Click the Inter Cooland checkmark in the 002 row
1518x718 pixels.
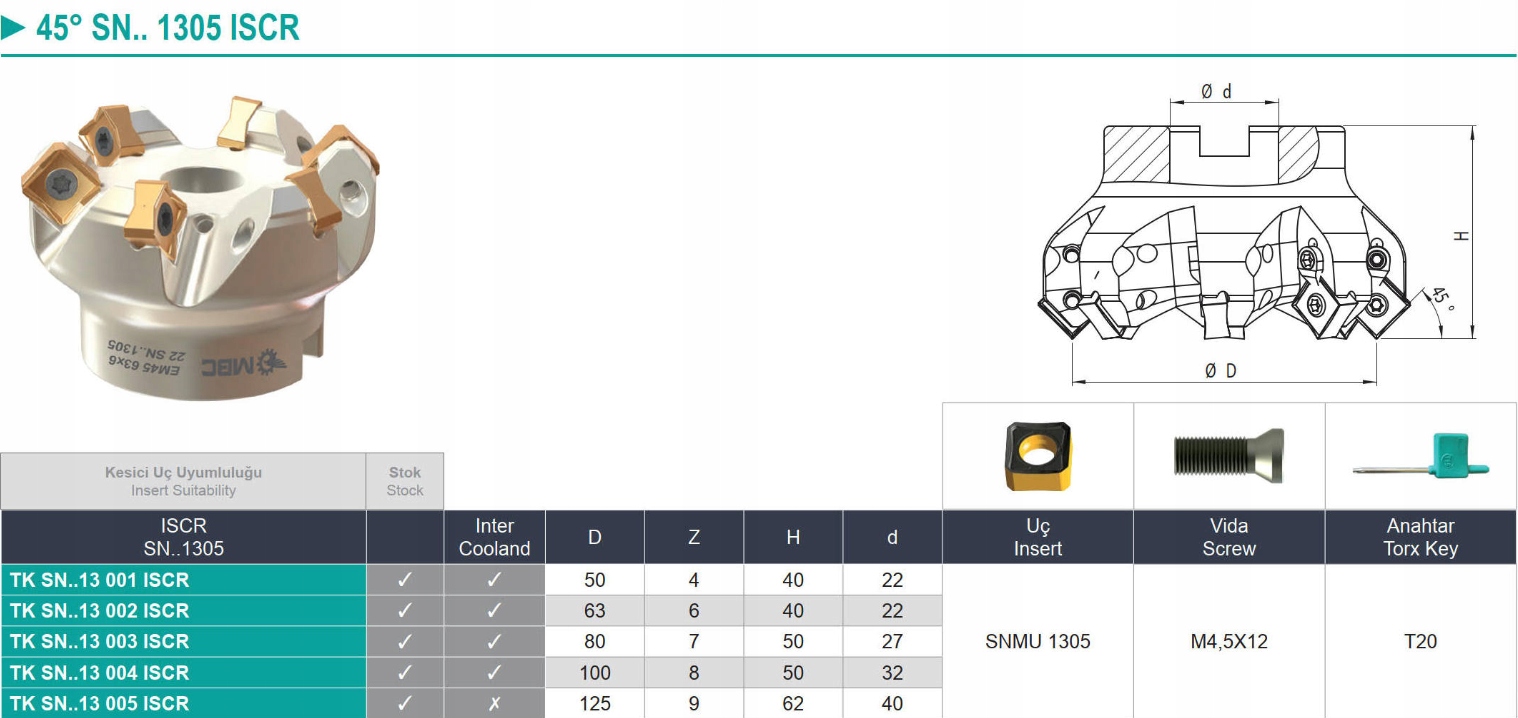coord(495,611)
